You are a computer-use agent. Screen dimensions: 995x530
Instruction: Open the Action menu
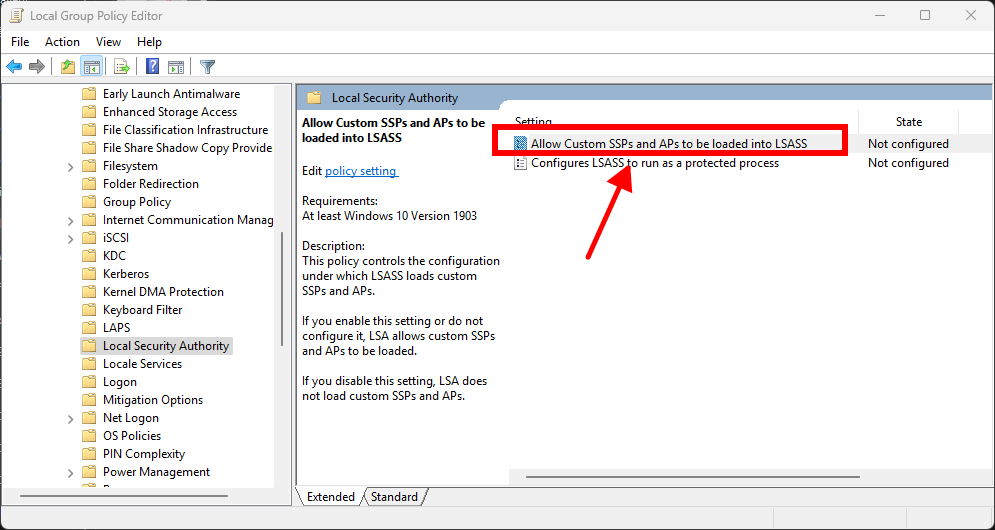pyautogui.click(x=62, y=42)
